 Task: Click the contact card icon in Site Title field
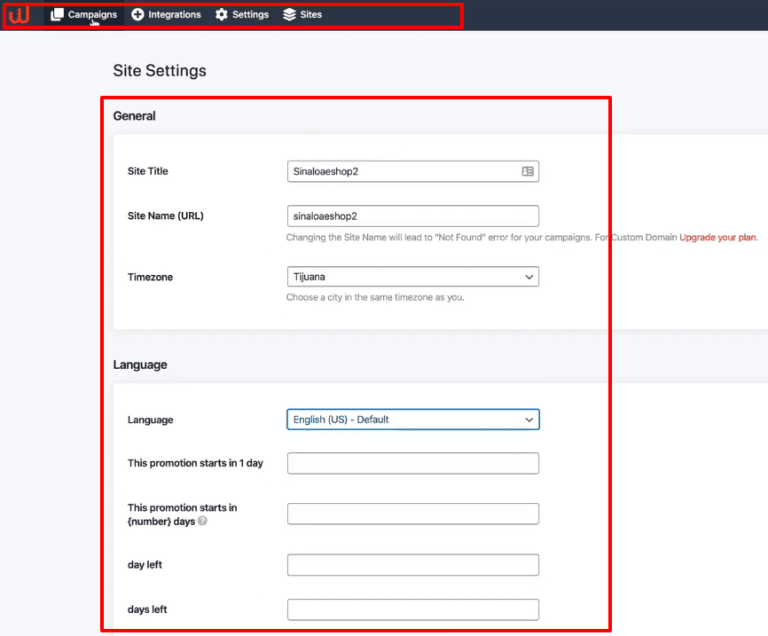click(x=528, y=171)
